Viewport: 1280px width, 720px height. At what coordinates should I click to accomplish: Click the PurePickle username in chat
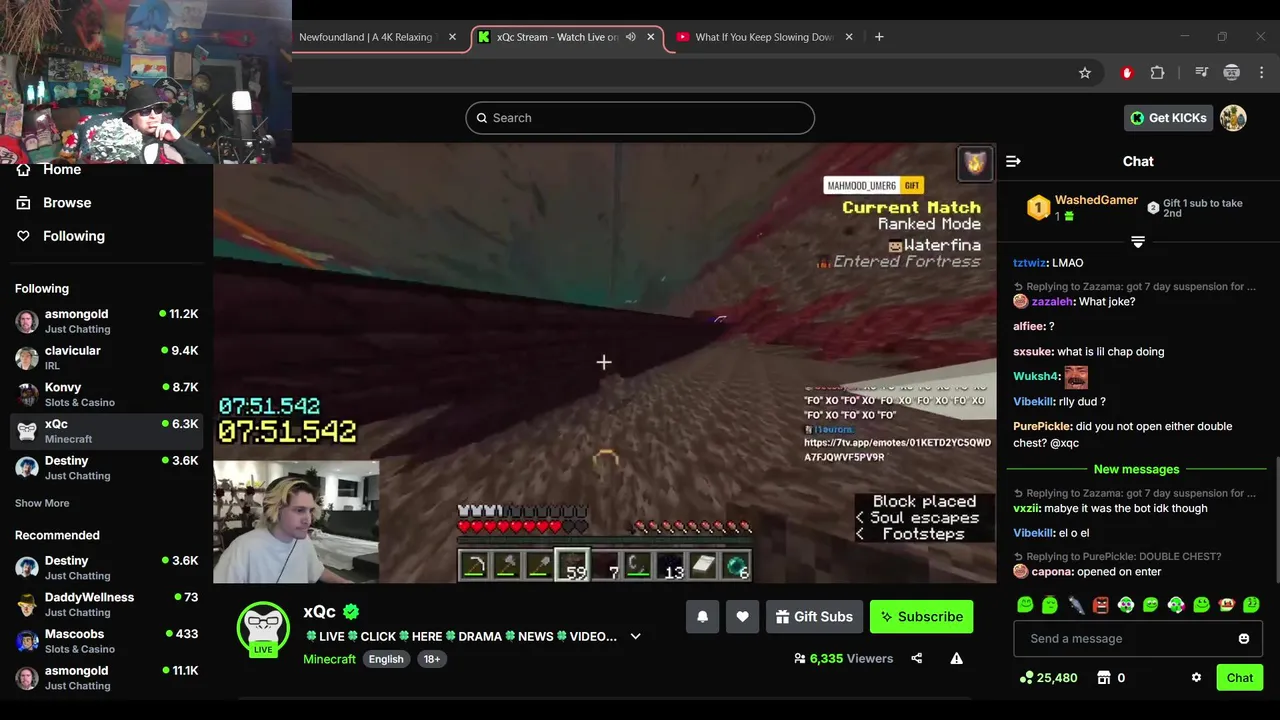pyautogui.click(x=1042, y=426)
